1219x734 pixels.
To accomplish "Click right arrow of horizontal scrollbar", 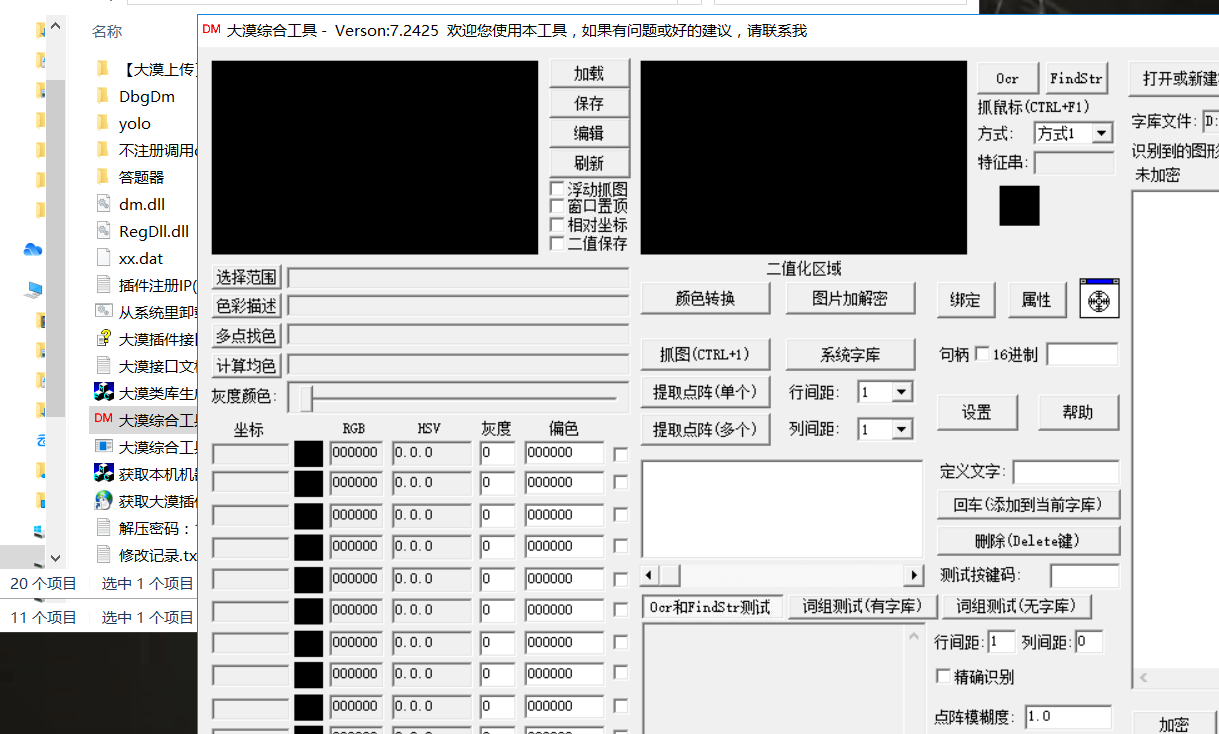I will tap(914, 575).
